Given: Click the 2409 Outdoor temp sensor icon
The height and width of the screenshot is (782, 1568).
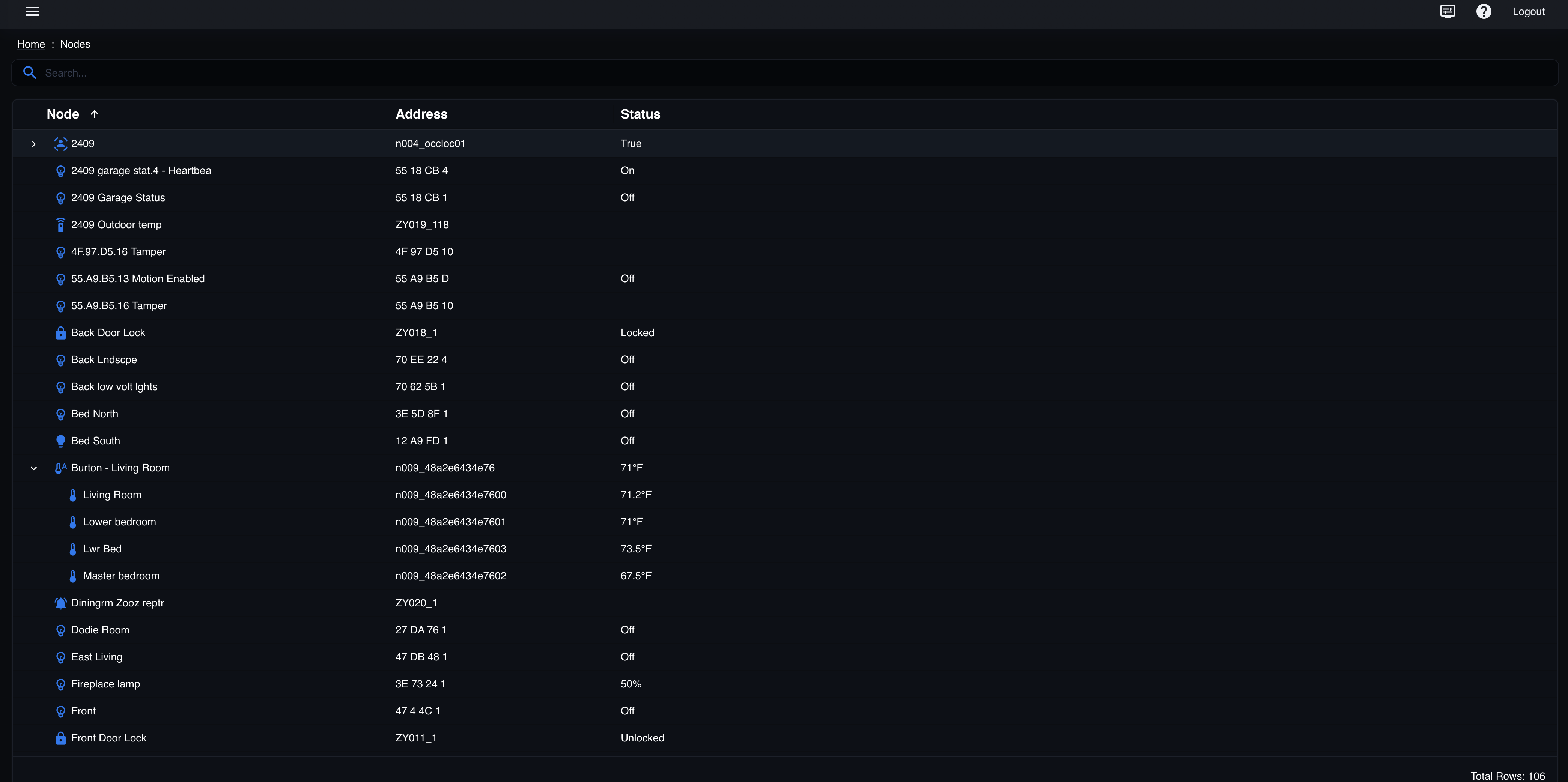Looking at the screenshot, I should click(x=60, y=225).
